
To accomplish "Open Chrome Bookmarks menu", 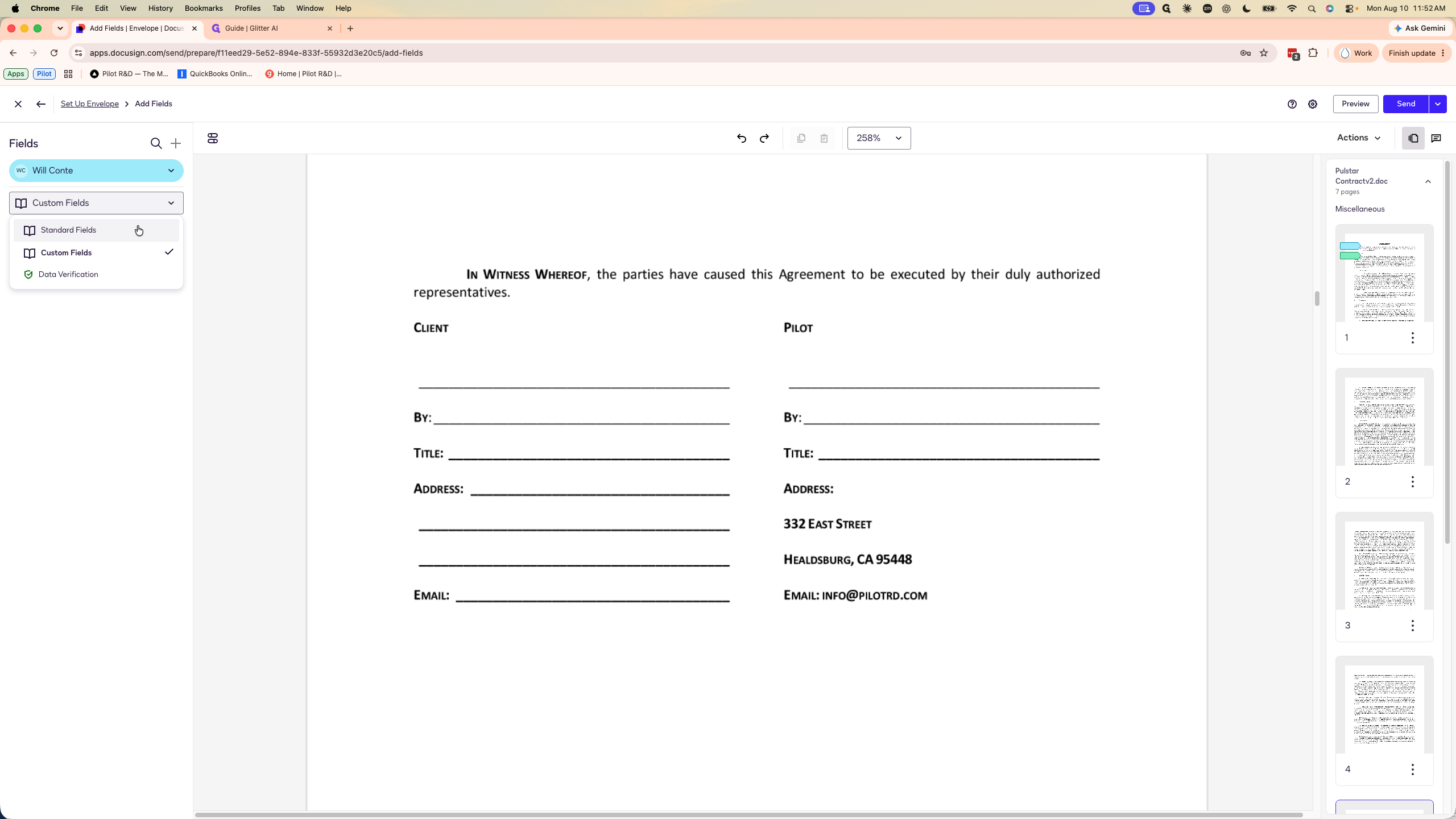I will click(204, 9).
